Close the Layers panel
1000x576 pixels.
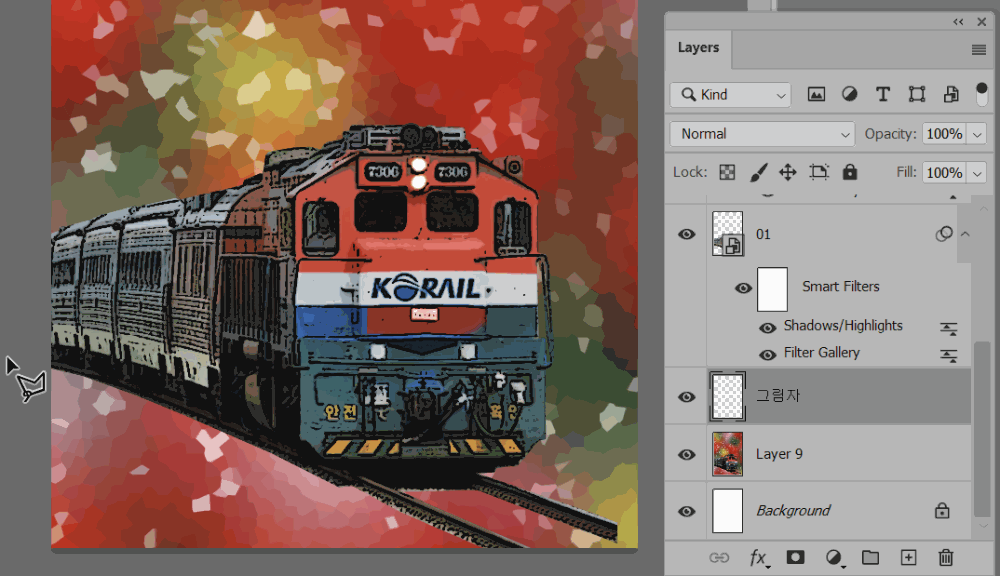coord(982,22)
